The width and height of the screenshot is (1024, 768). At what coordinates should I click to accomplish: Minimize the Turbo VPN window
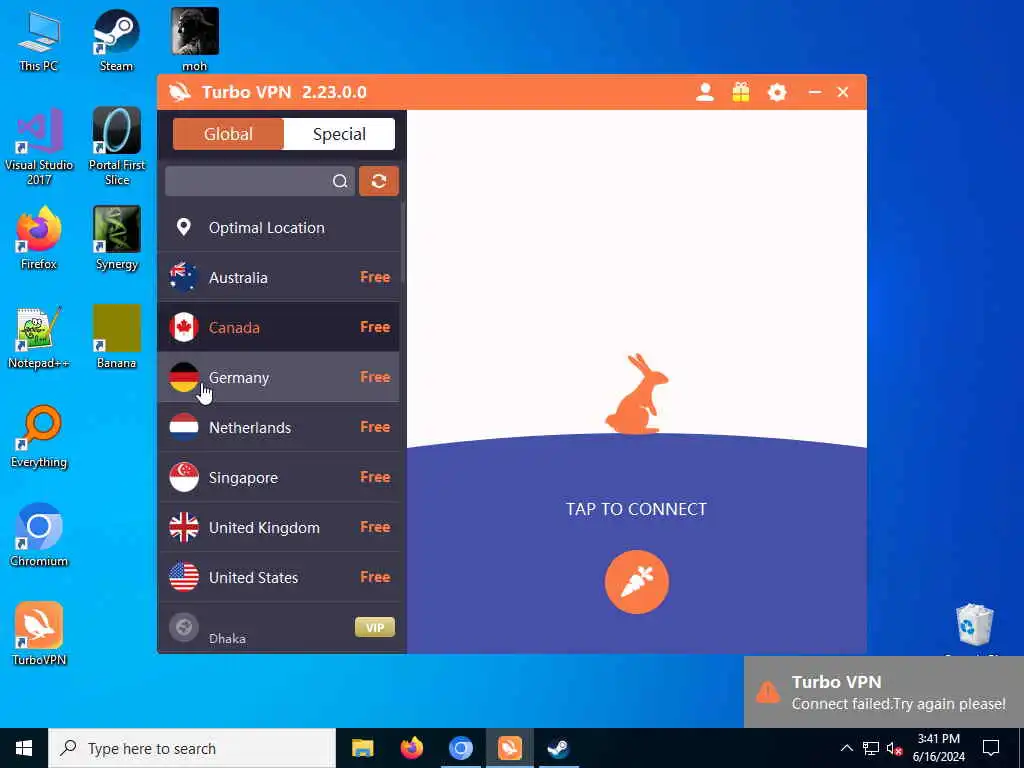click(814, 92)
